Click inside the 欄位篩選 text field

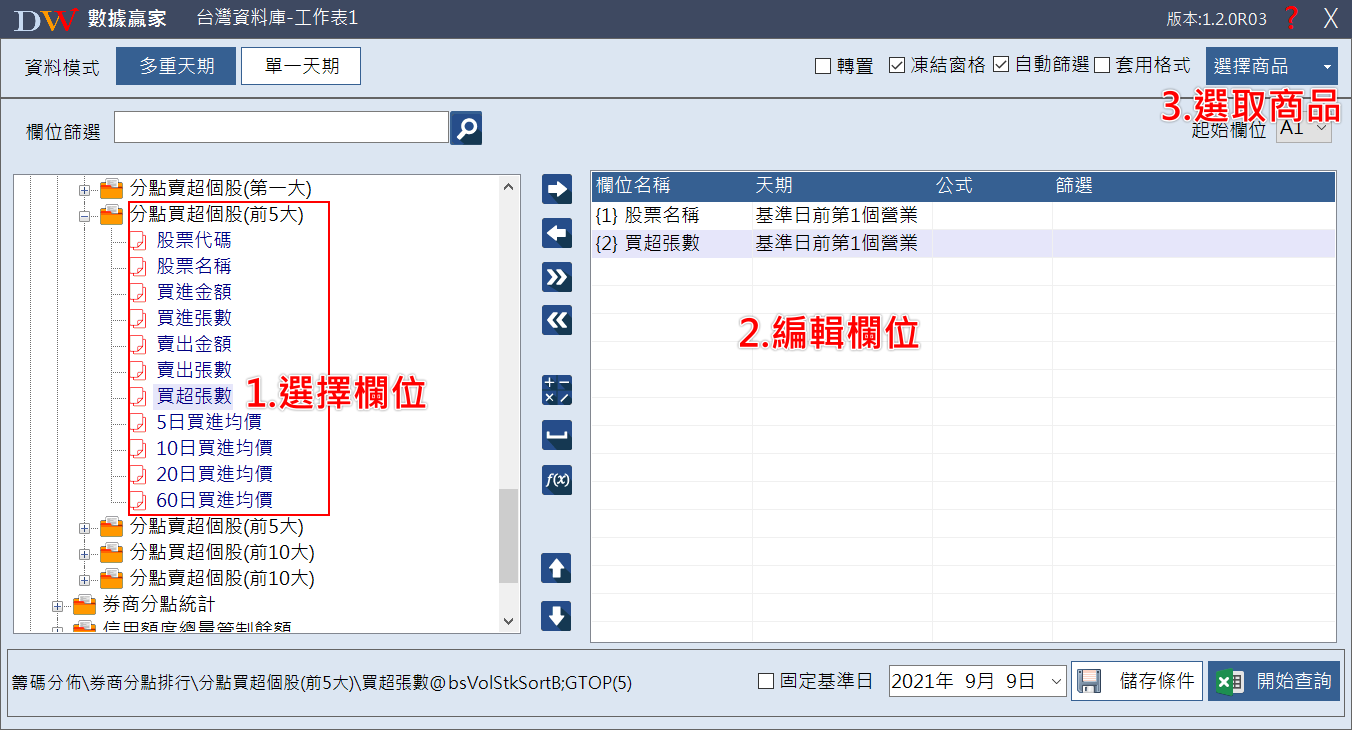coord(282,128)
